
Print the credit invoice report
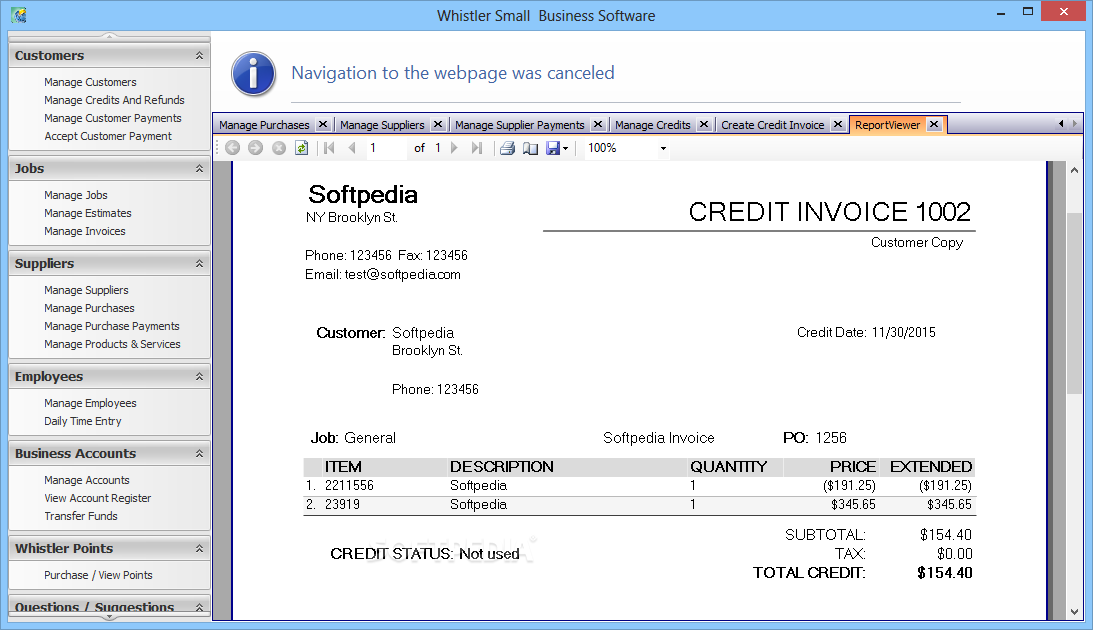tap(507, 148)
